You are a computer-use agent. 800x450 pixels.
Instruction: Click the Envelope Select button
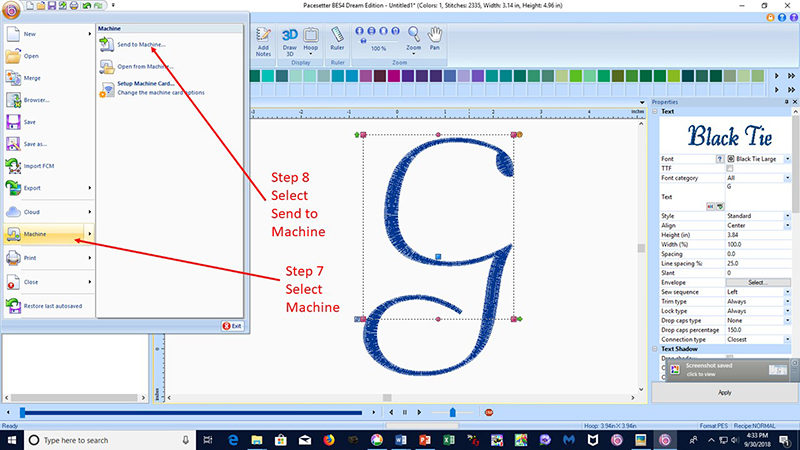[x=757, y=282]
